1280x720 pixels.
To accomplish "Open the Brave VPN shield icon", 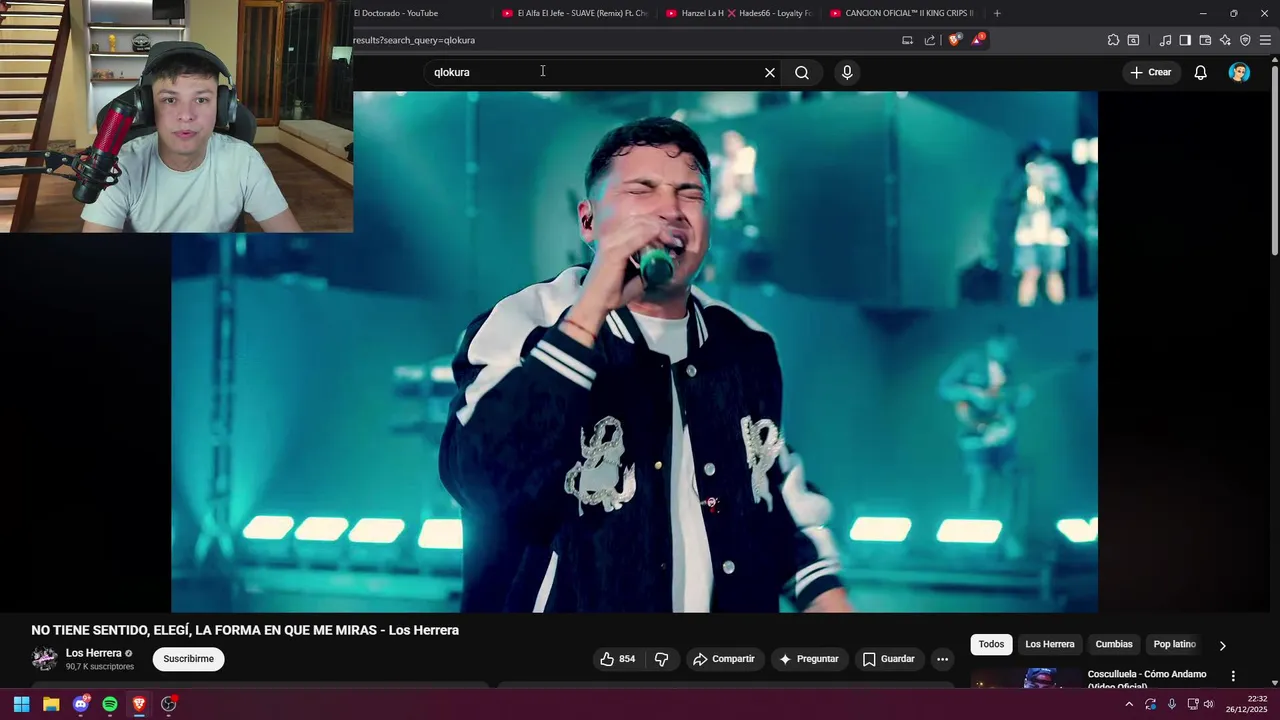I will [1245, 40].
